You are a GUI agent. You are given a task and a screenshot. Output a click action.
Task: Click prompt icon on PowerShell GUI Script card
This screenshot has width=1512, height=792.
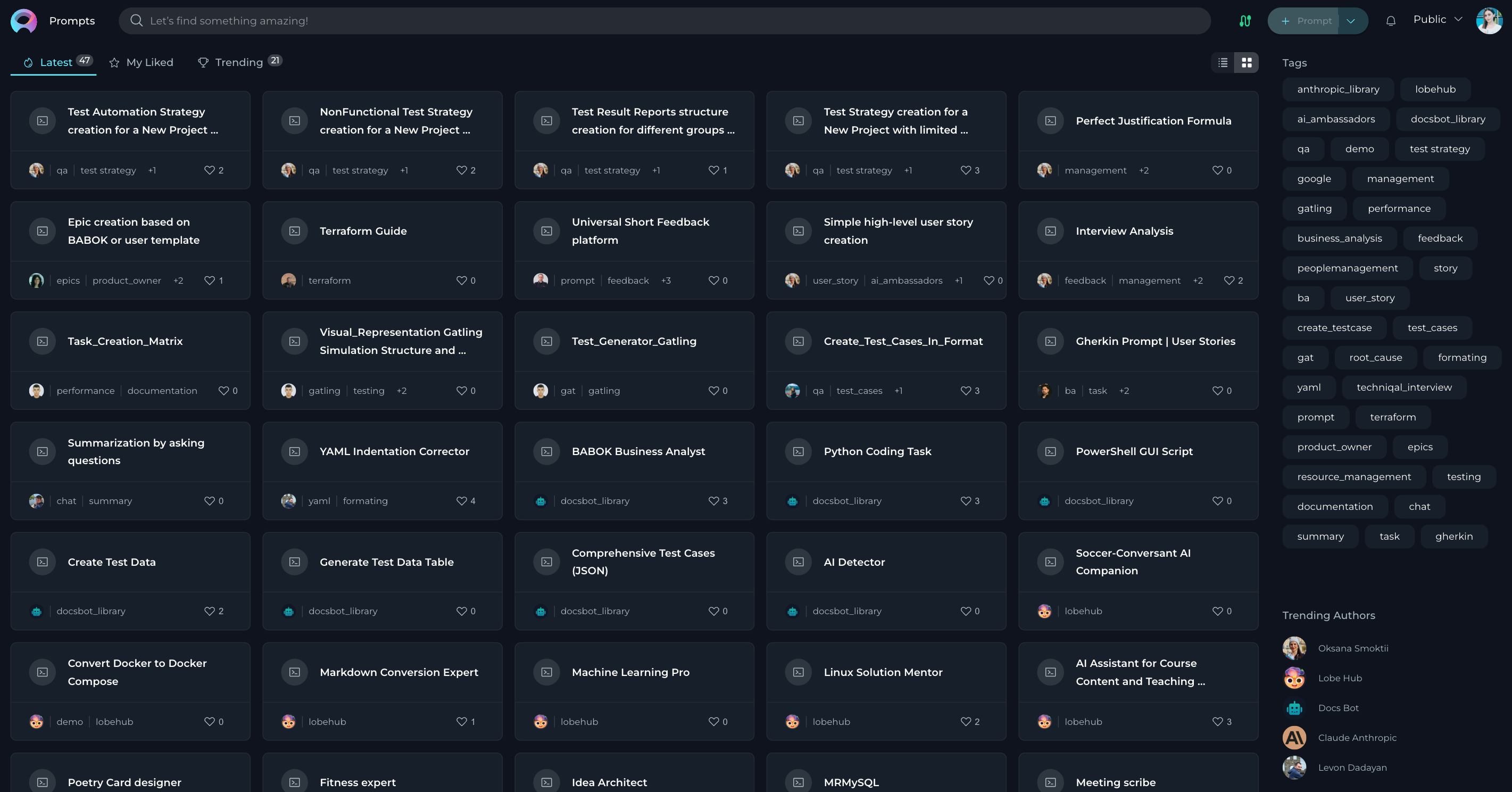coord(1051,451)
